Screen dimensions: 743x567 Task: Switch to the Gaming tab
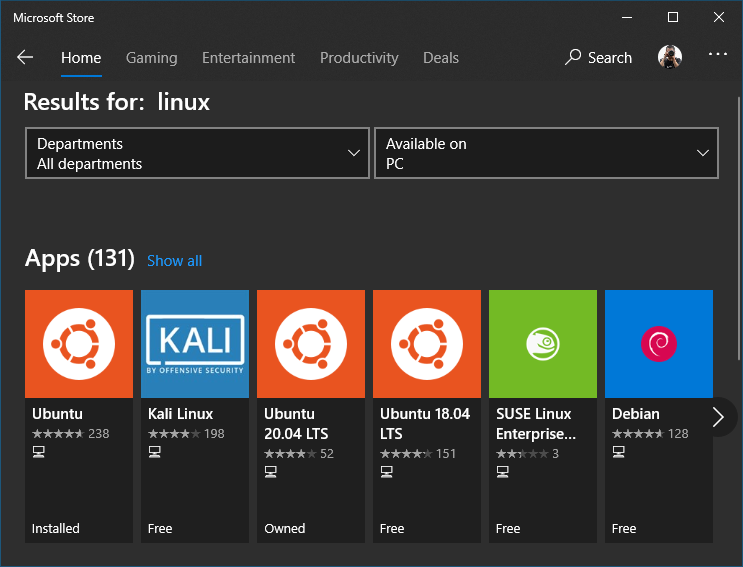point(152,58)
